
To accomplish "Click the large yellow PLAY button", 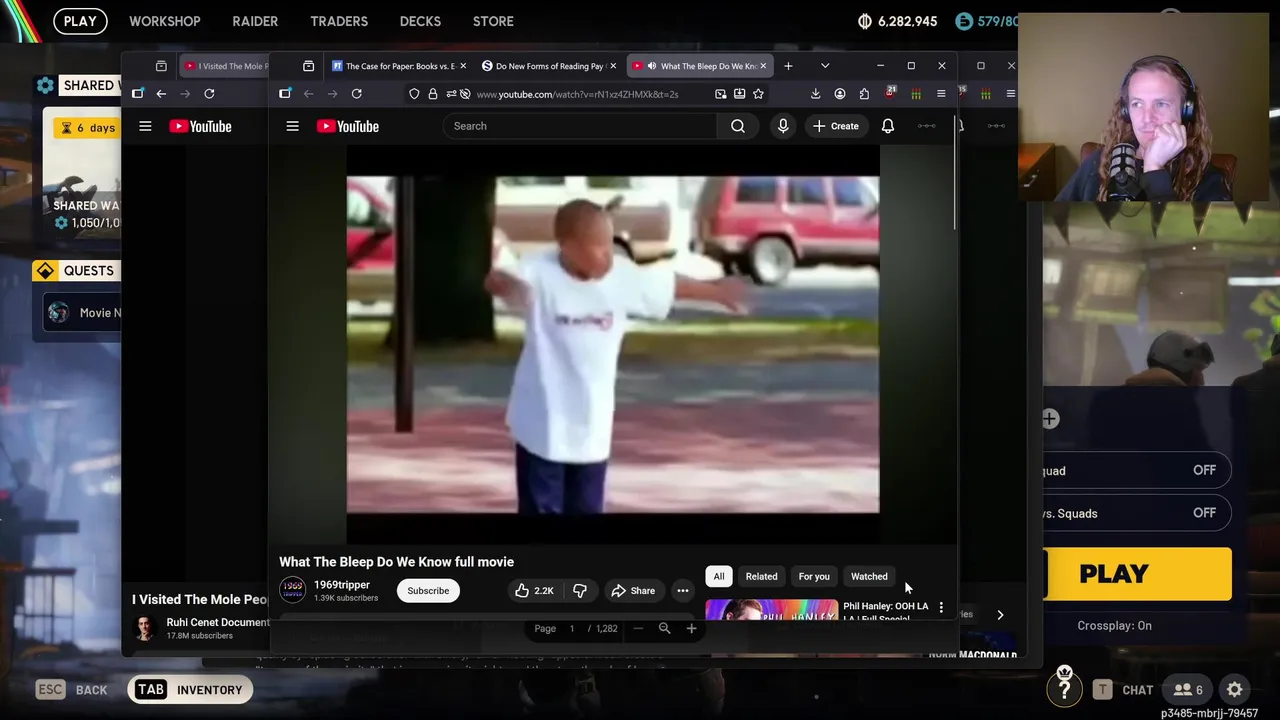I will click(1137, 574).
